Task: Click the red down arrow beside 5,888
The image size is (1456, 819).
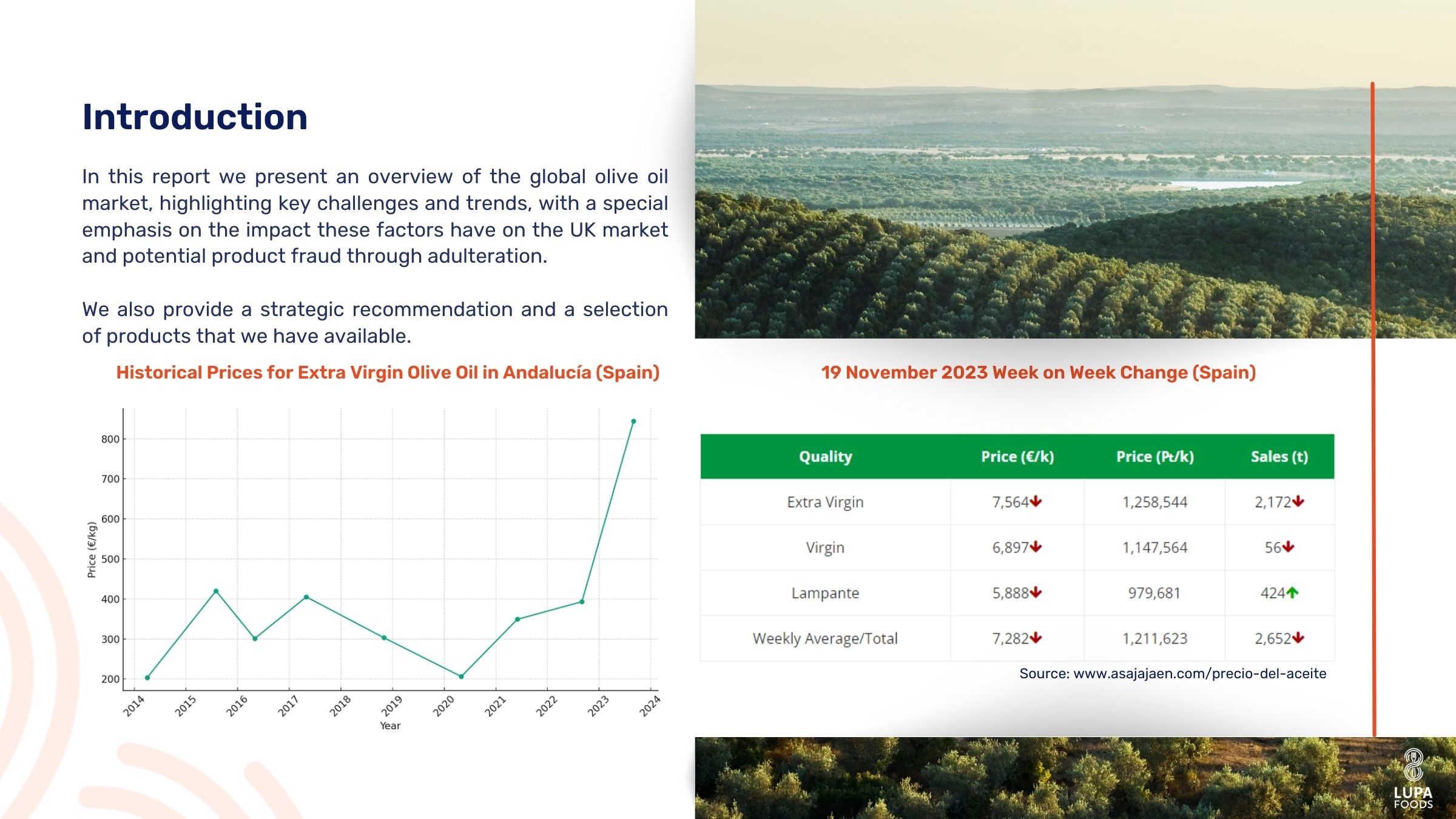Action: (1036, 592)
